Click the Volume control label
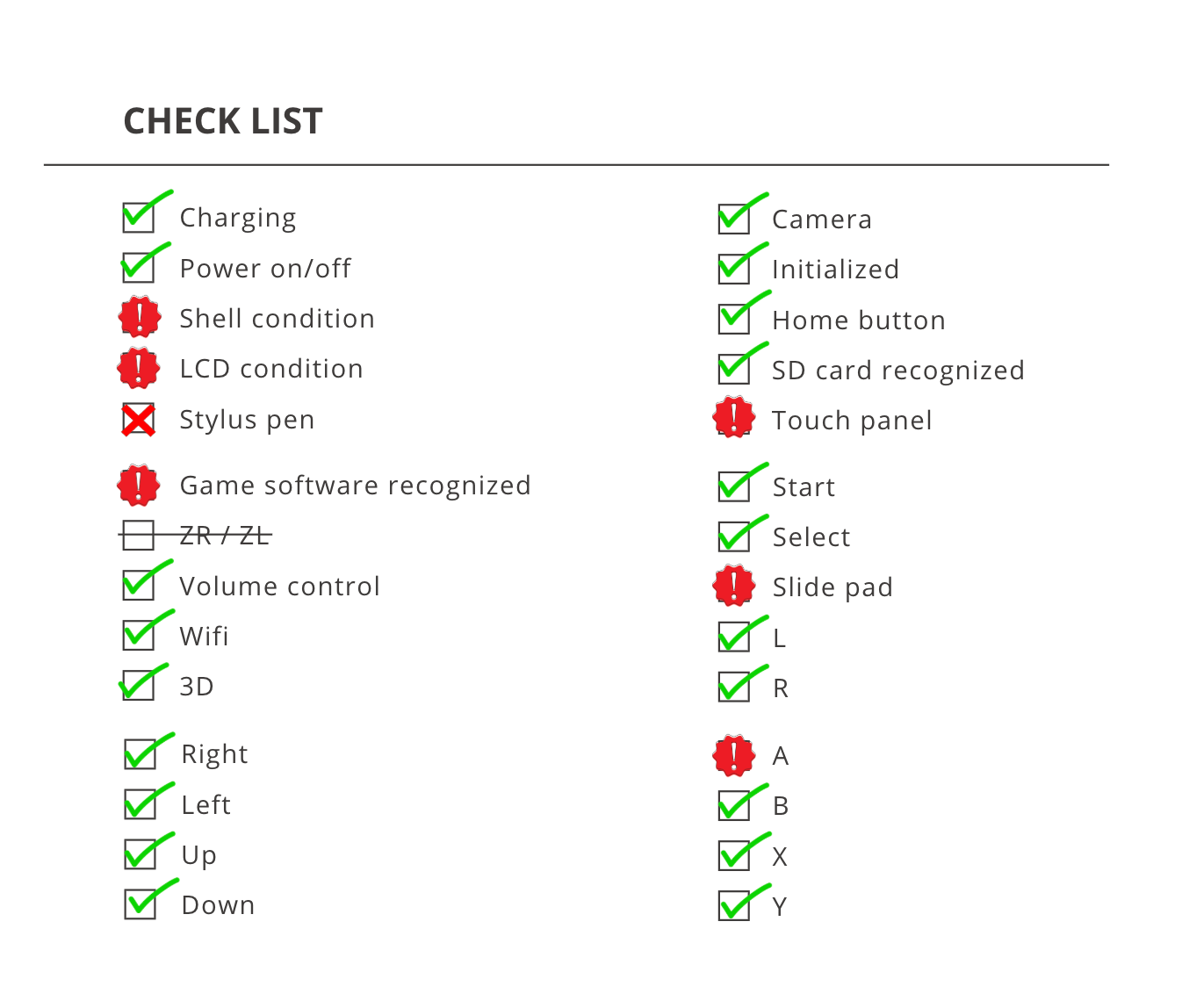1182x1008 pixels. (279, 586)
